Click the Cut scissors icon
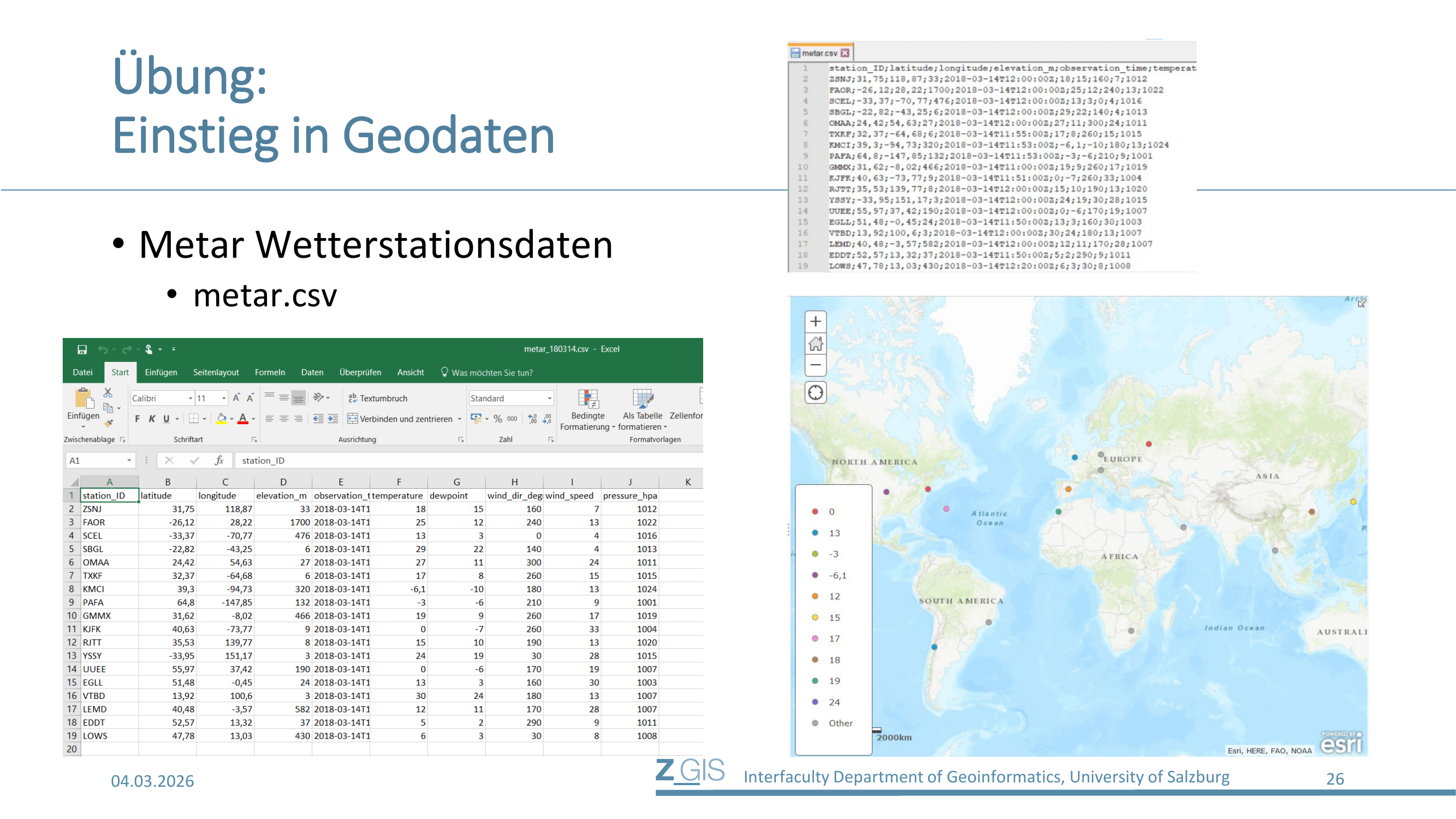The image size is (1456, 819). [108, 392]
